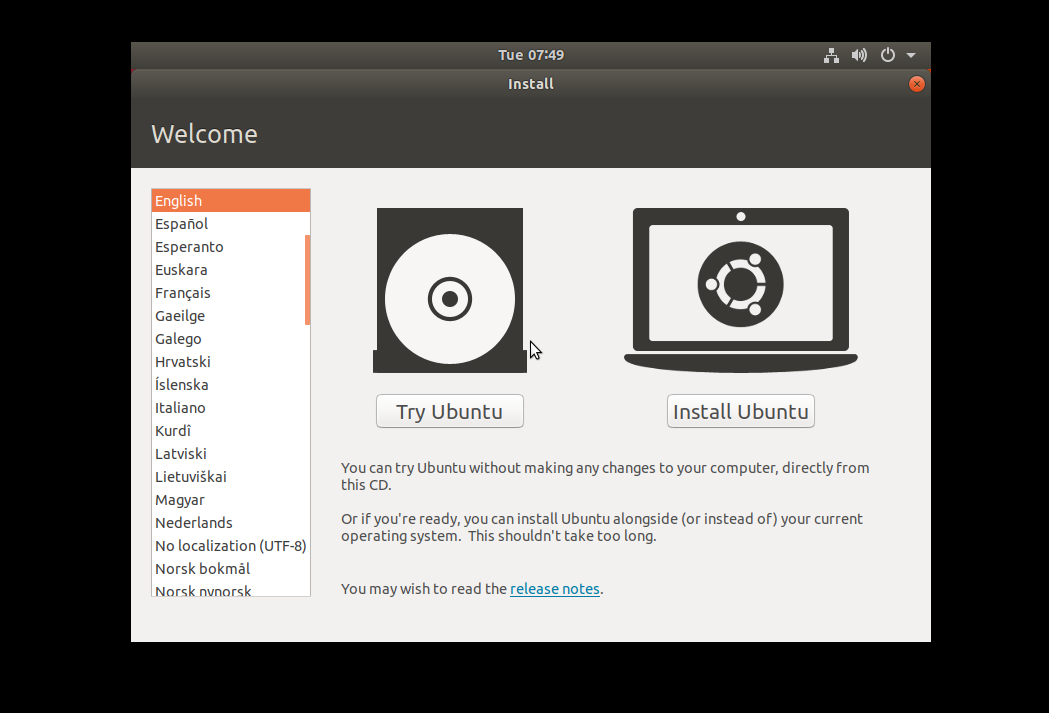This screenshot has height=713, width=1049.
Task: Click the volume speaker icon
Action: (x=859, y=56)
